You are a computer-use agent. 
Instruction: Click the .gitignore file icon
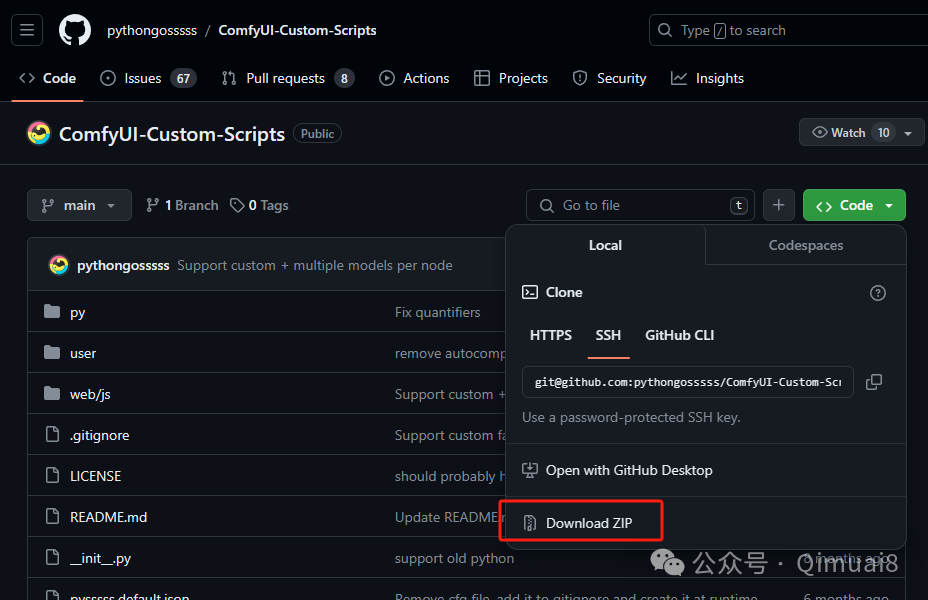click(x=52, y=434)
